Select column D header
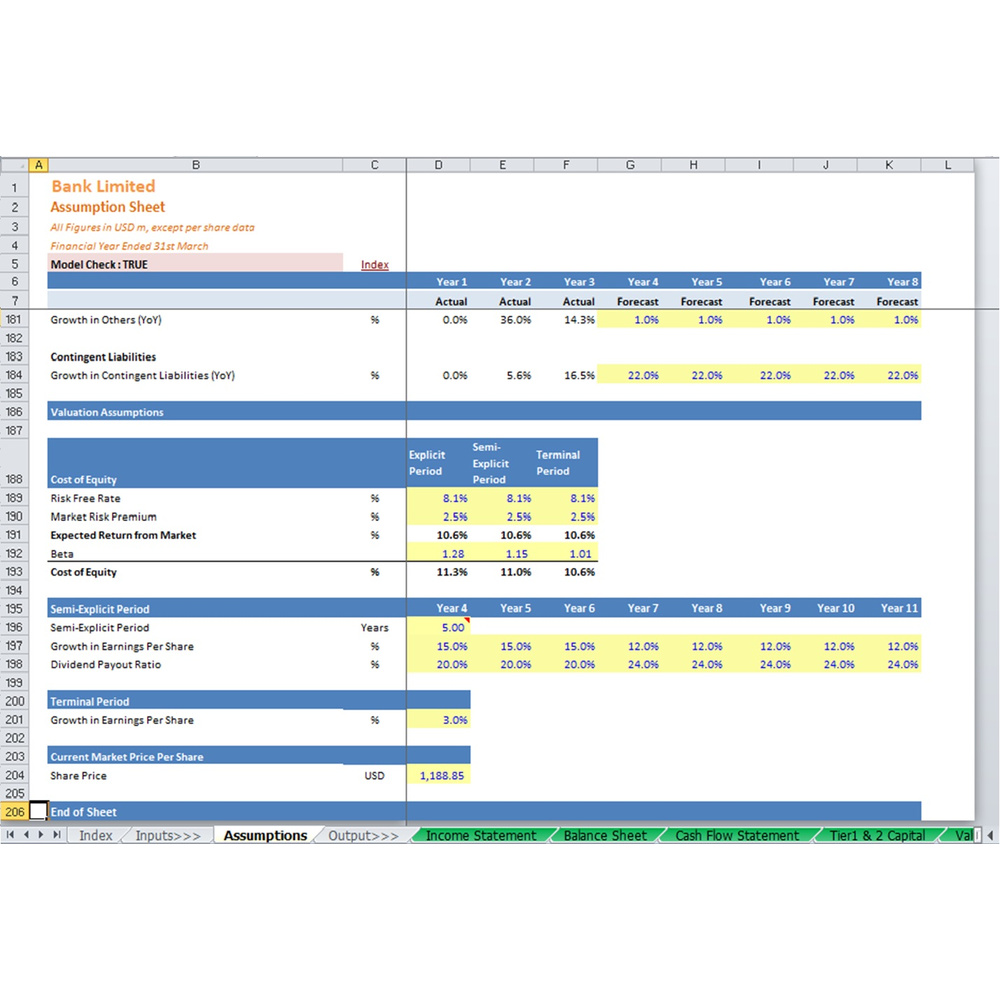This screenshot has width=1000, height=1000. tap(438, 165)
